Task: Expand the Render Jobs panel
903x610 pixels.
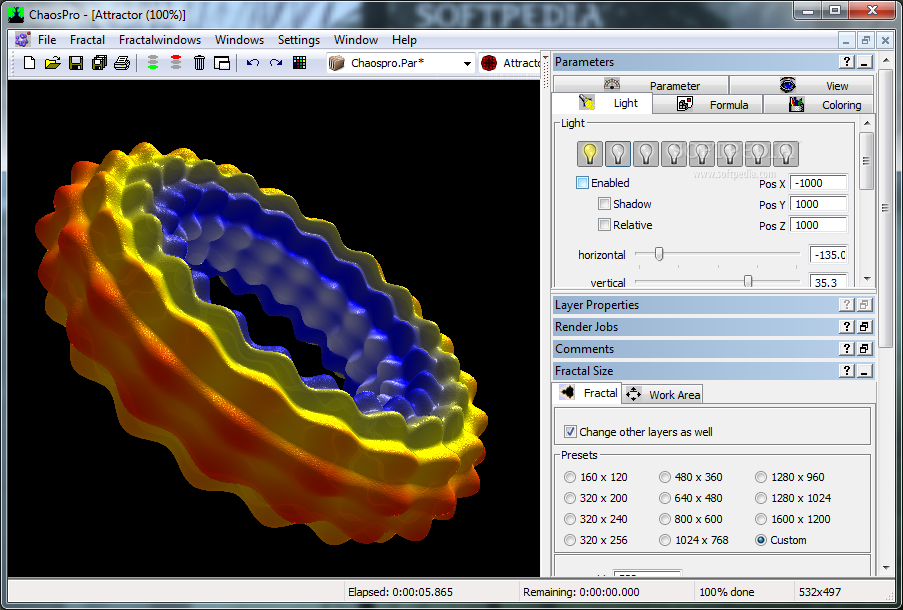Action: (x=864, y=327)
